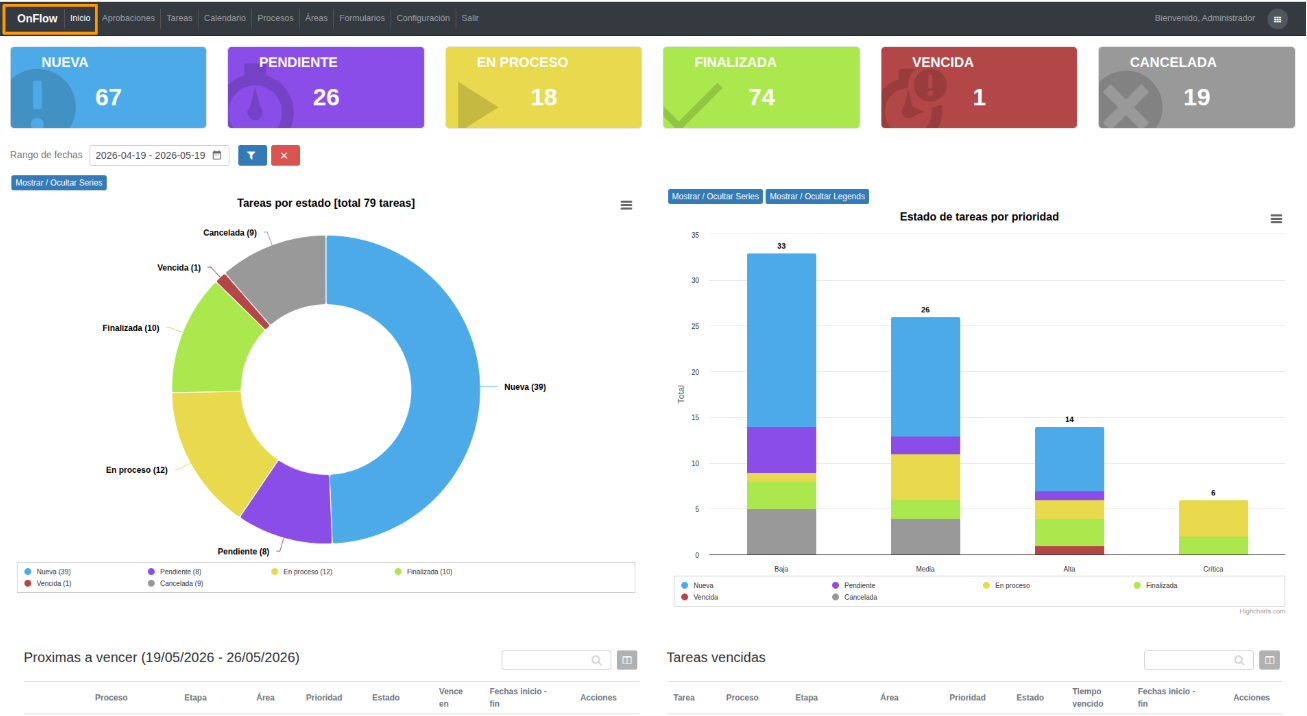Open the bar chart hamburger context menu
This screenshot has width=1307, height=716.
(x=1276, y=218)
